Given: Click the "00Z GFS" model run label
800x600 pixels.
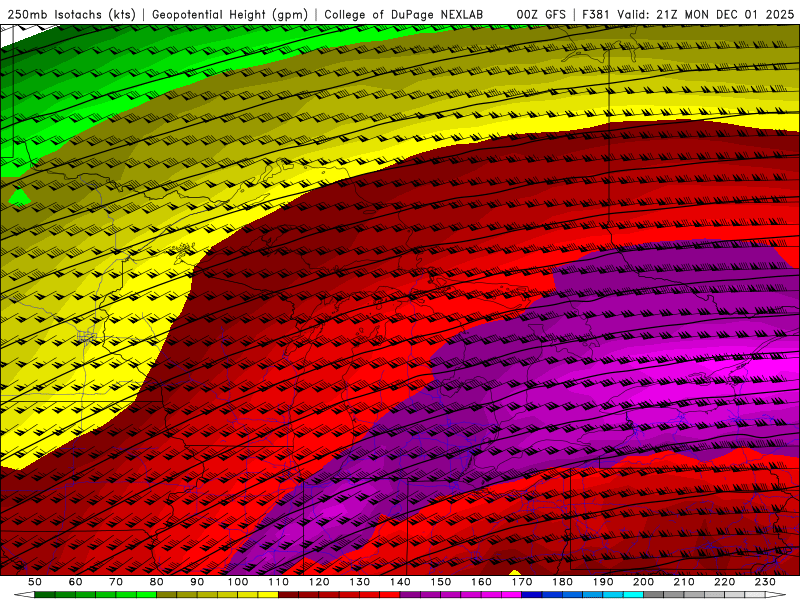Looking at the screenshot, I should pyautogui.click(x=541, y=15).
